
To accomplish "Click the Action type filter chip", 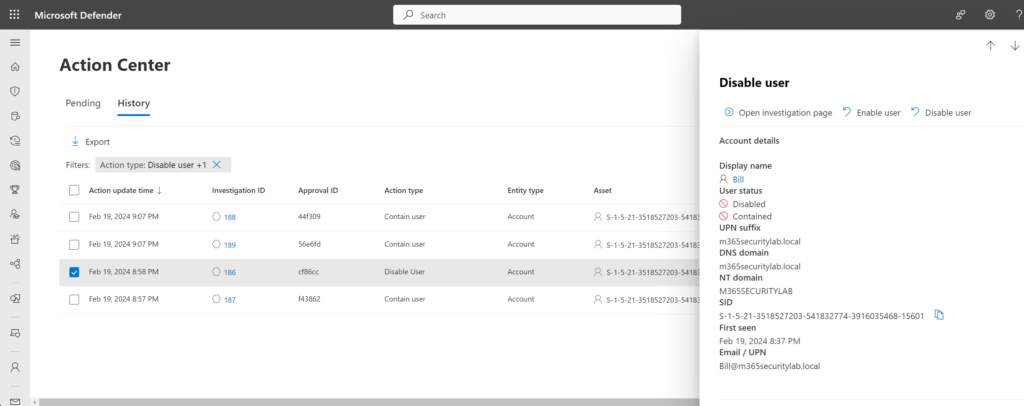I will click(163, 165).
